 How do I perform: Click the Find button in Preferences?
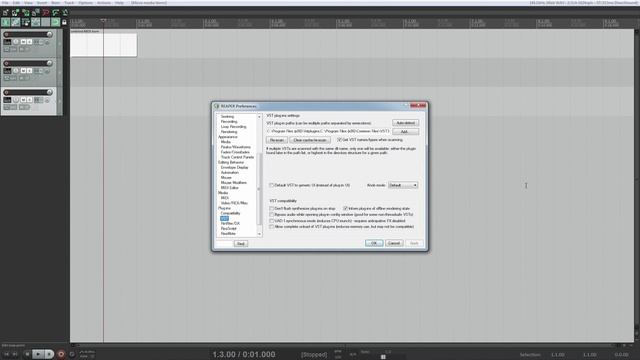(x=241, y=244)
